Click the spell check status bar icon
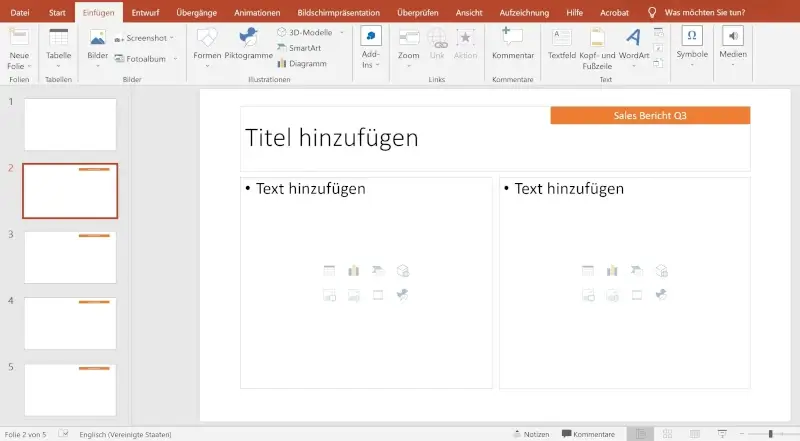Viewport: 800px width, 441px height. pyautogui.click(x=63, y=434)
